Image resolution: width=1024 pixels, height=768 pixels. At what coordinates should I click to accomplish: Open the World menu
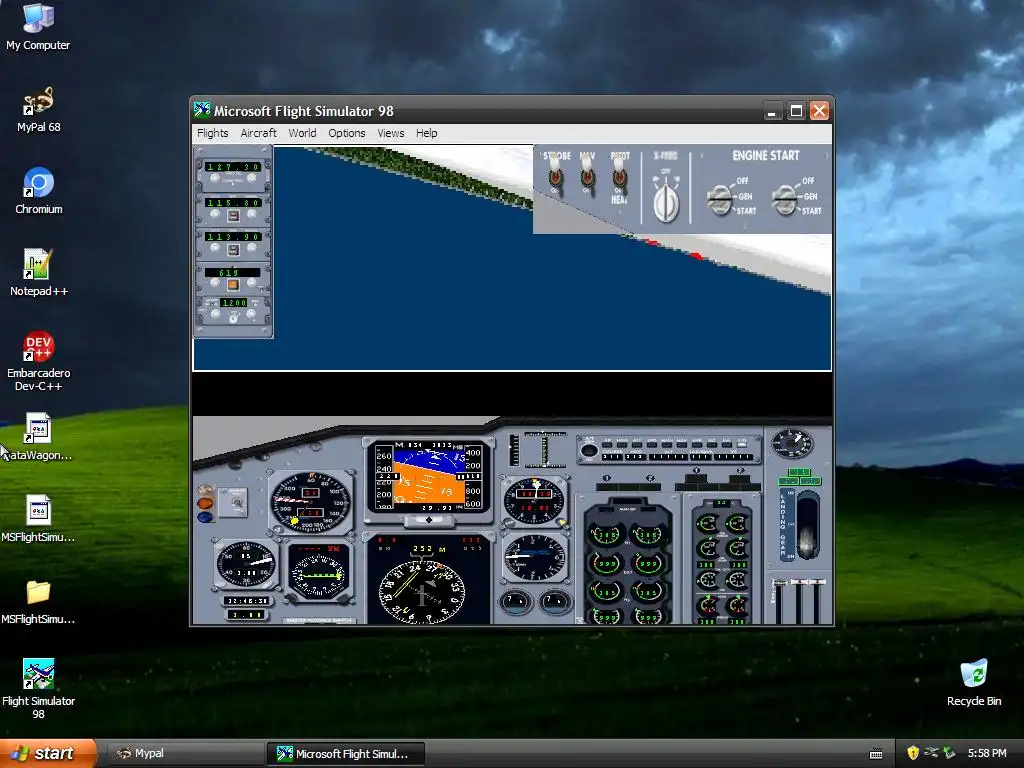[x=302, y=133]
